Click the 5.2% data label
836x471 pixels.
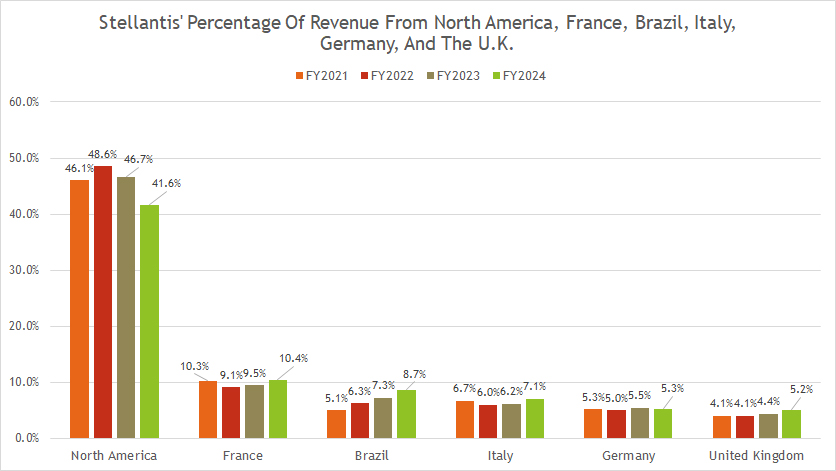pyautogui.click(x=801, y=389)
